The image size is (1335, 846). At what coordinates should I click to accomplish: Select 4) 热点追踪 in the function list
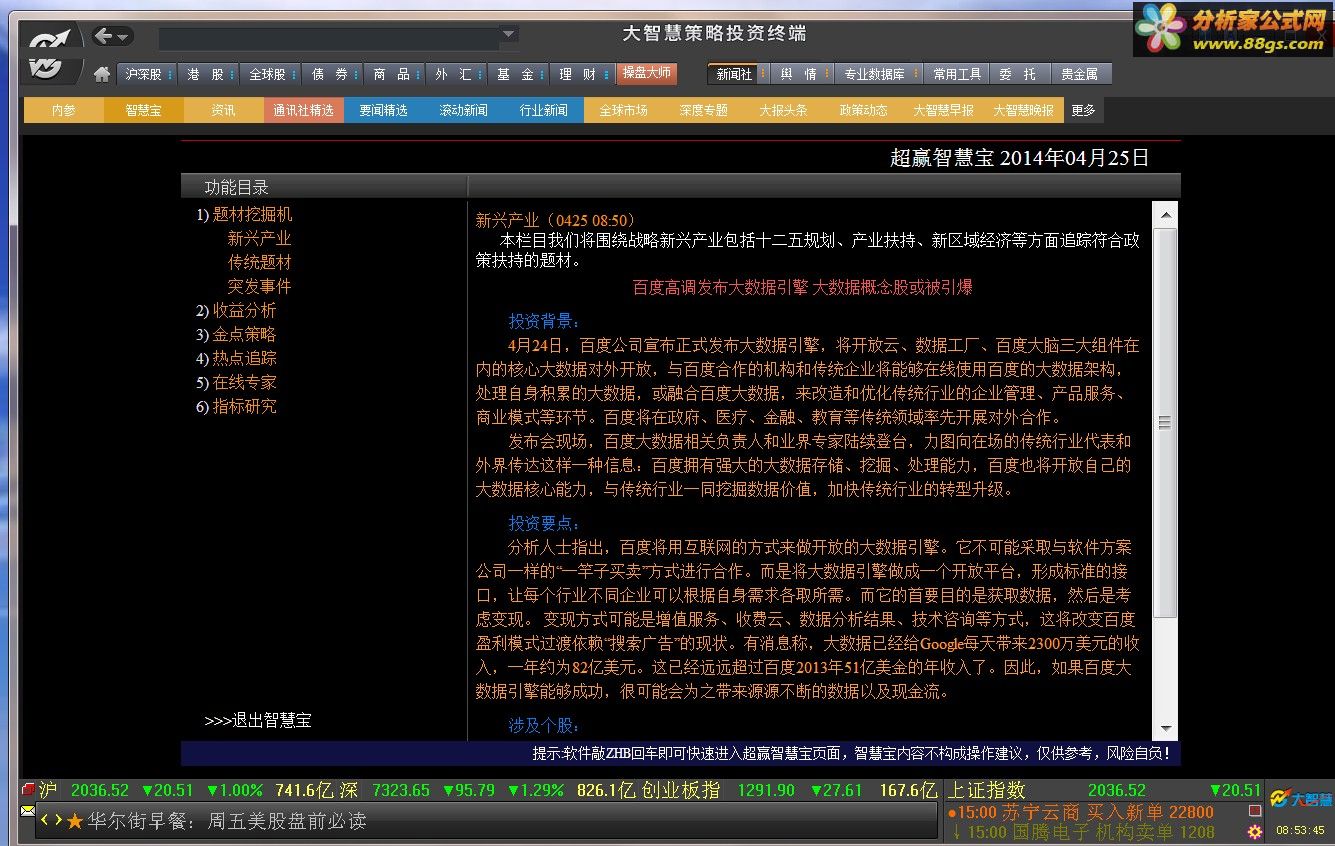236,358
